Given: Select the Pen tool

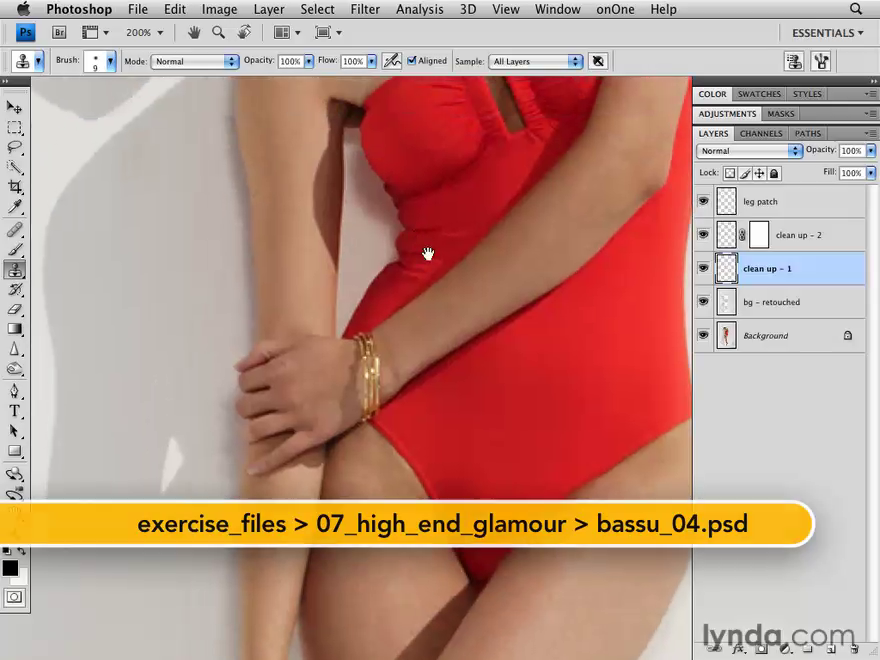Looking at the screenshot, I should (15, 391).
